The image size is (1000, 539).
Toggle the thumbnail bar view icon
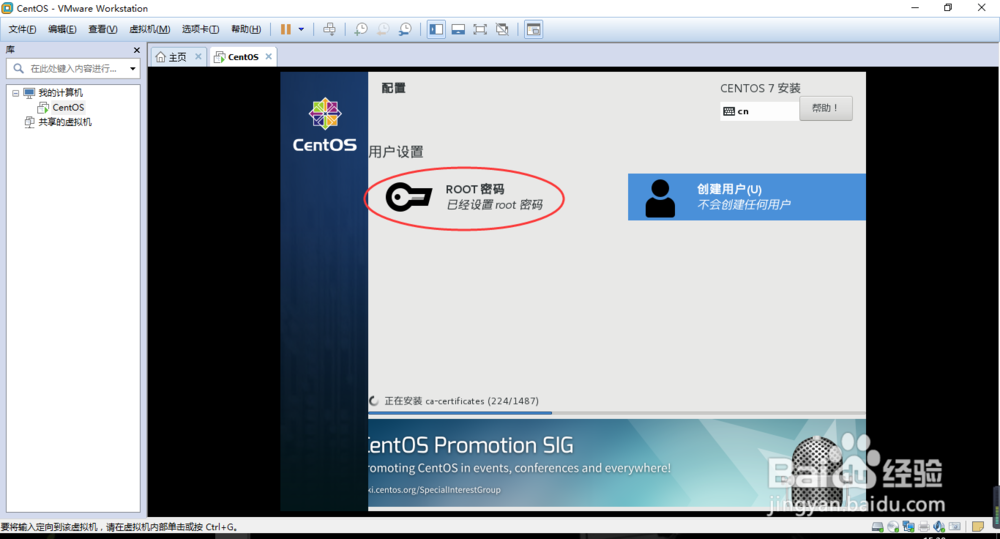click(x=458, y=29)
